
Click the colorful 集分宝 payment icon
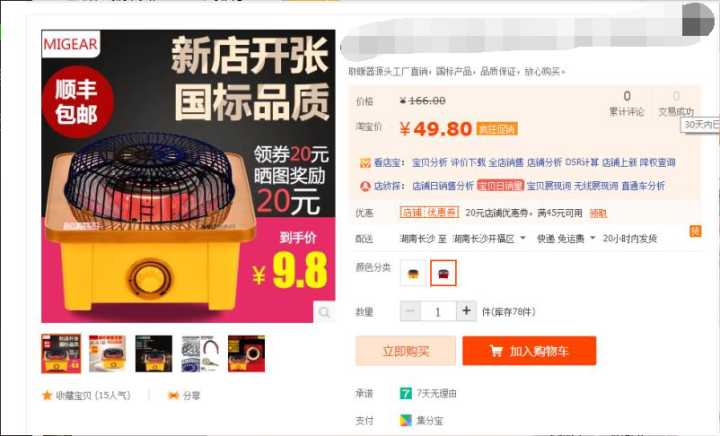click(406, 420)
